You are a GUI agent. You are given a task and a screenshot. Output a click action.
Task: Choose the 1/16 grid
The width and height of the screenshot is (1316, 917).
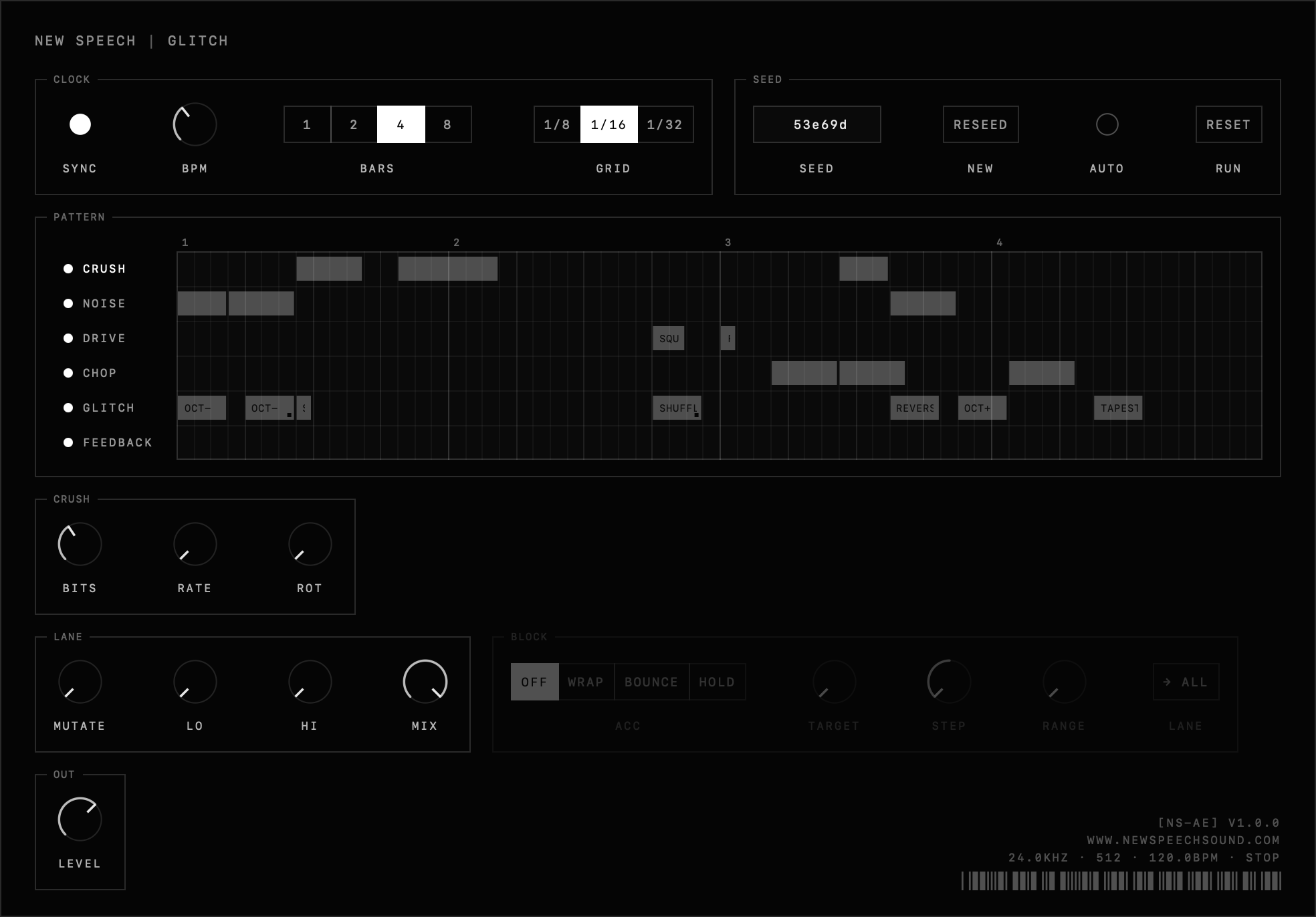tap(609, 124)
